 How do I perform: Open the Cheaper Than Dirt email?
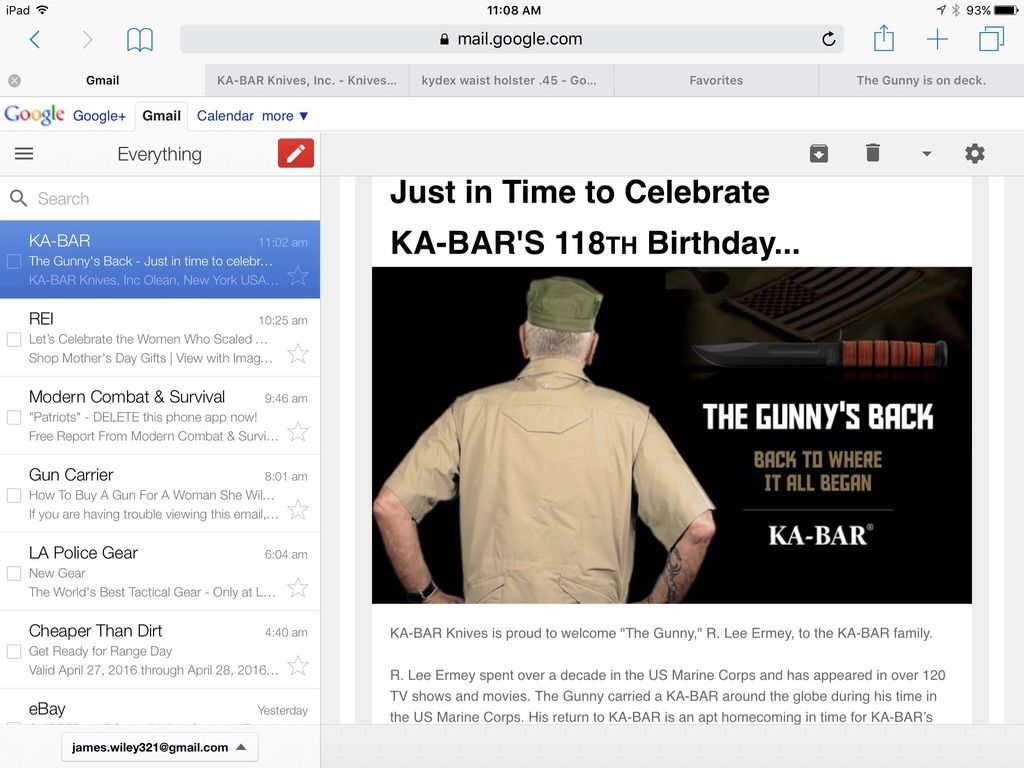tap(160, 649)
